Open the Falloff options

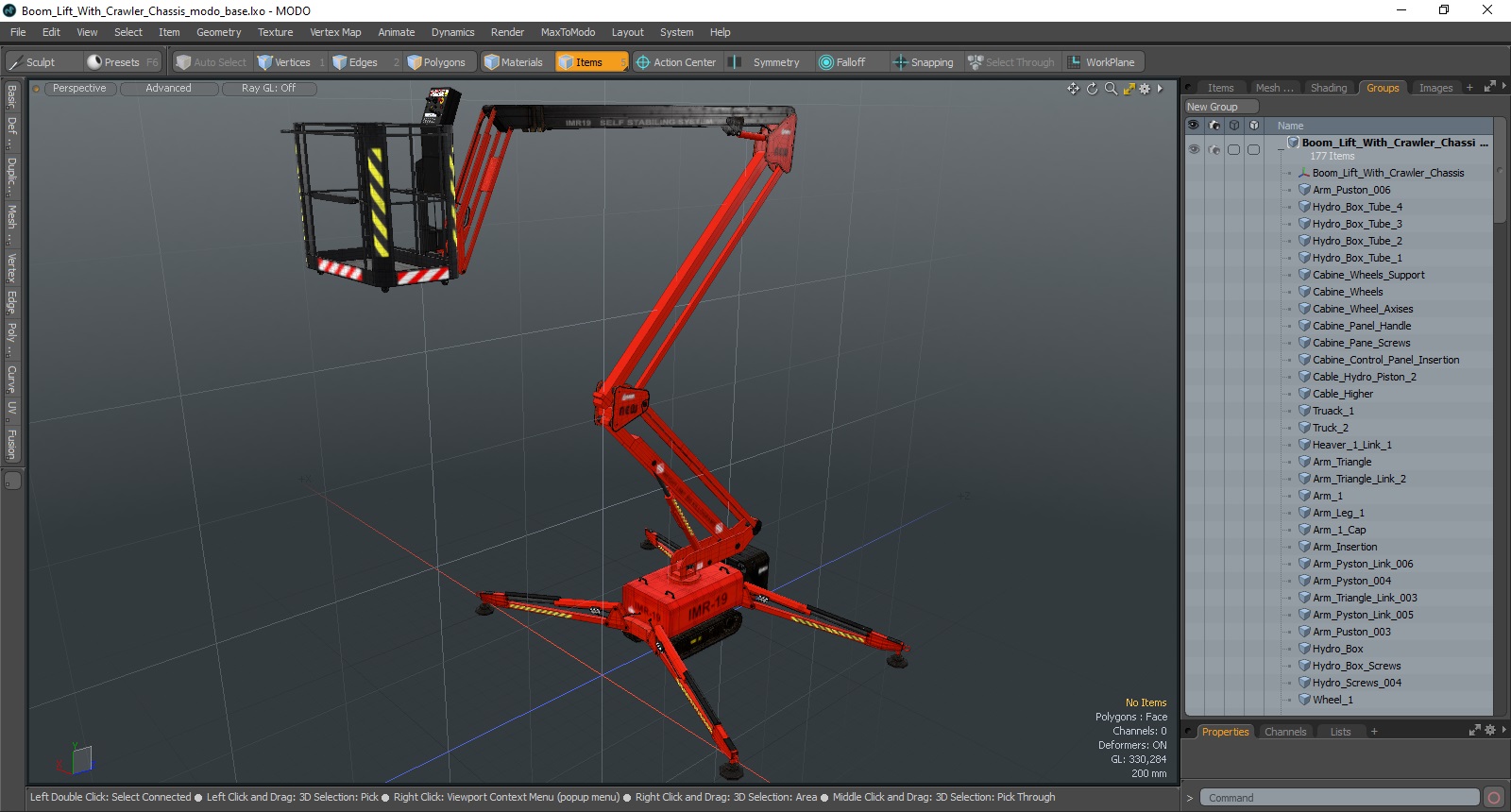[850, 62]
